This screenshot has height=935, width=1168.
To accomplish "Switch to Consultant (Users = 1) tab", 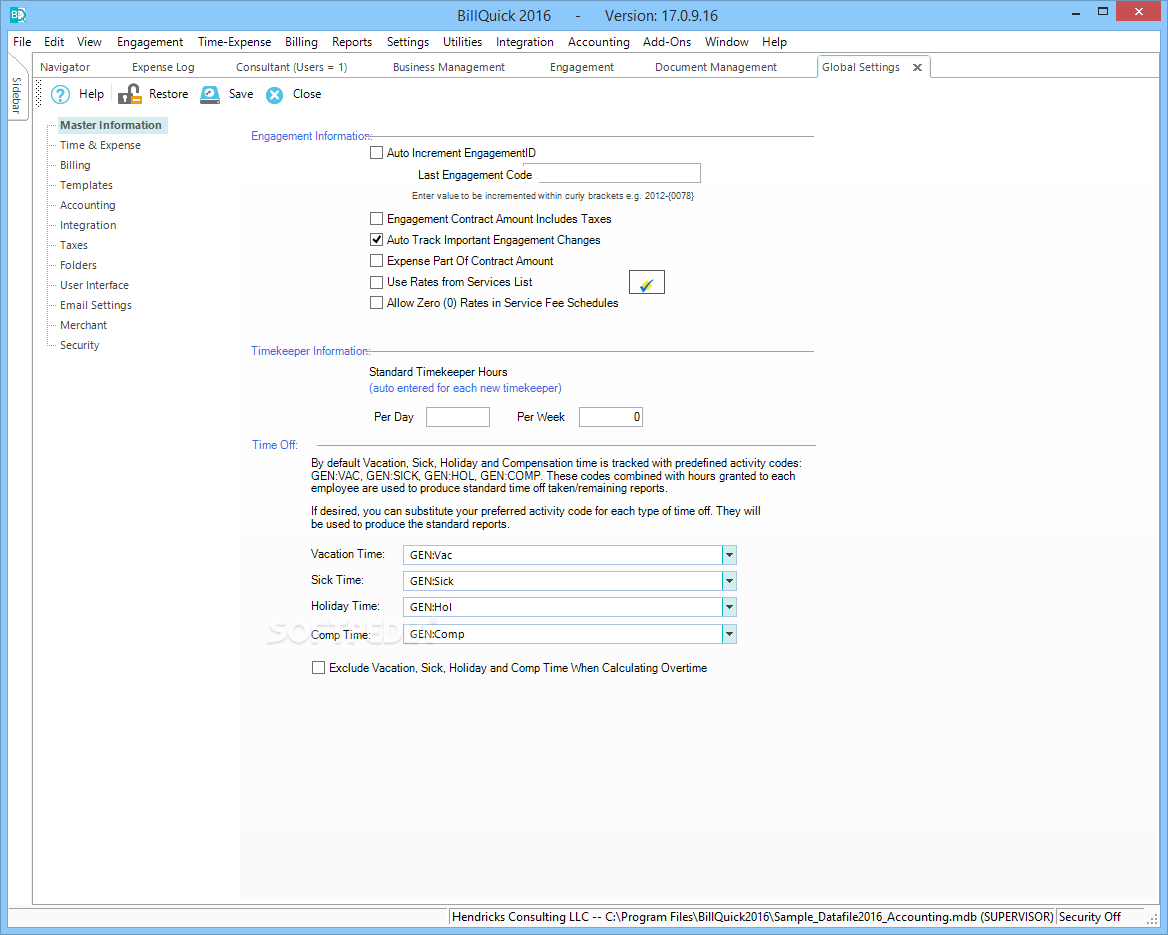I will (x=291, y=67).
